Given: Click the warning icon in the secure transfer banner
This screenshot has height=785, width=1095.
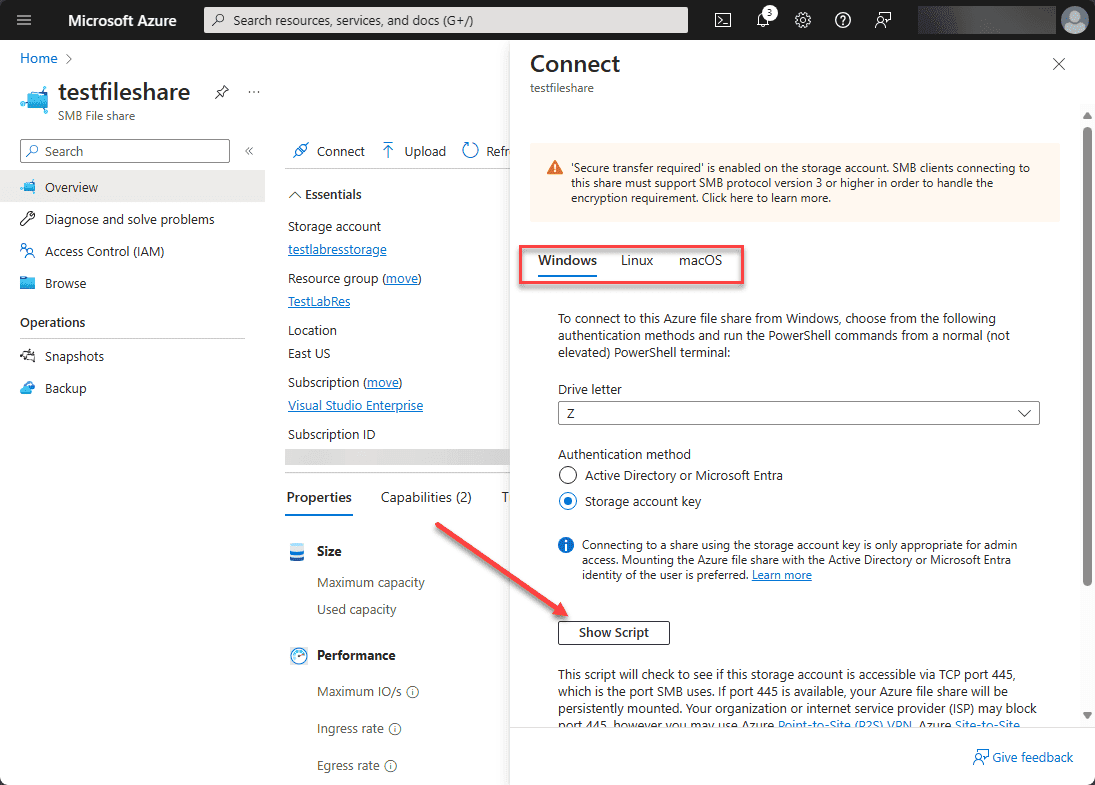Looking at the screenshot, I should point(554,168).
